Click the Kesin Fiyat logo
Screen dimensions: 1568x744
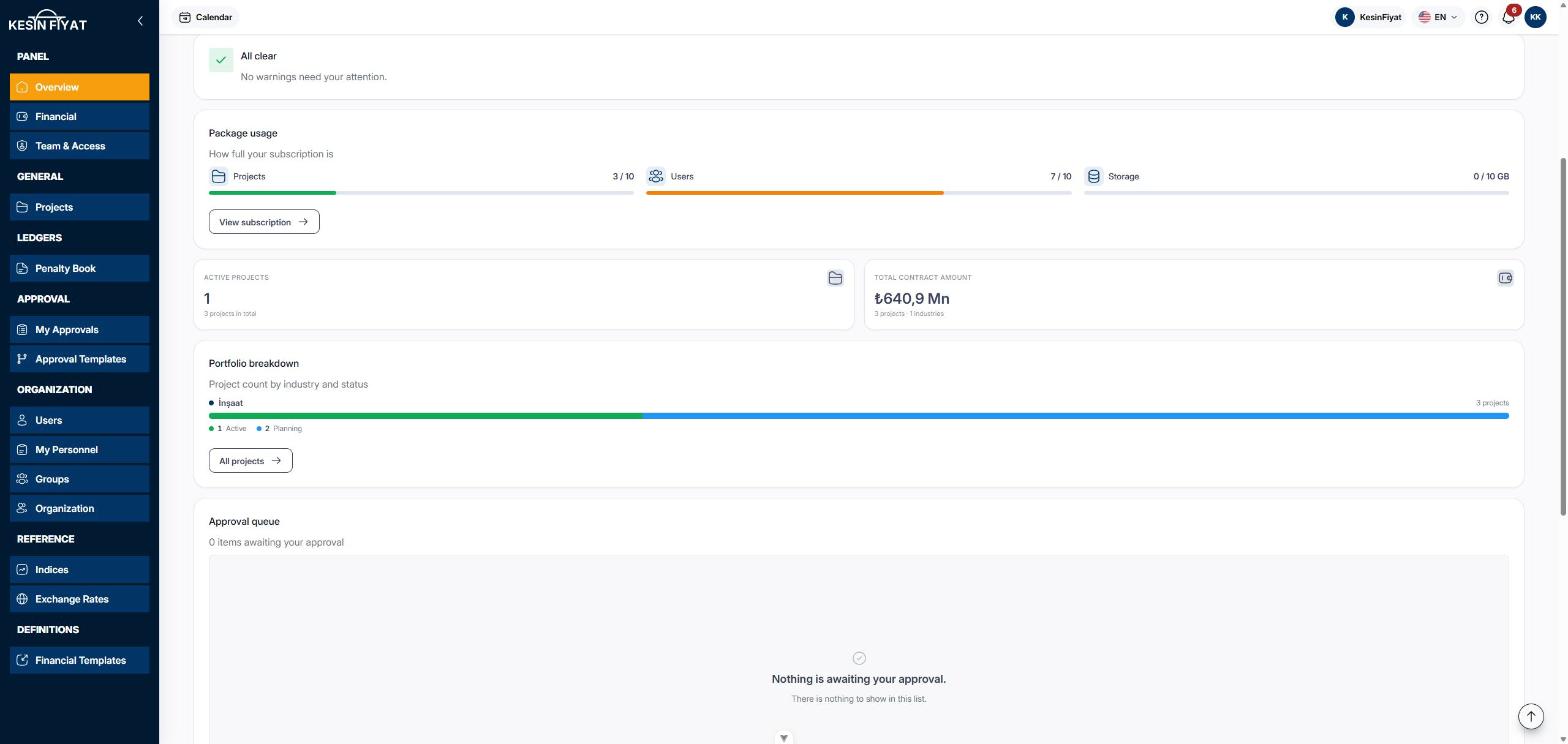(48, 21)
